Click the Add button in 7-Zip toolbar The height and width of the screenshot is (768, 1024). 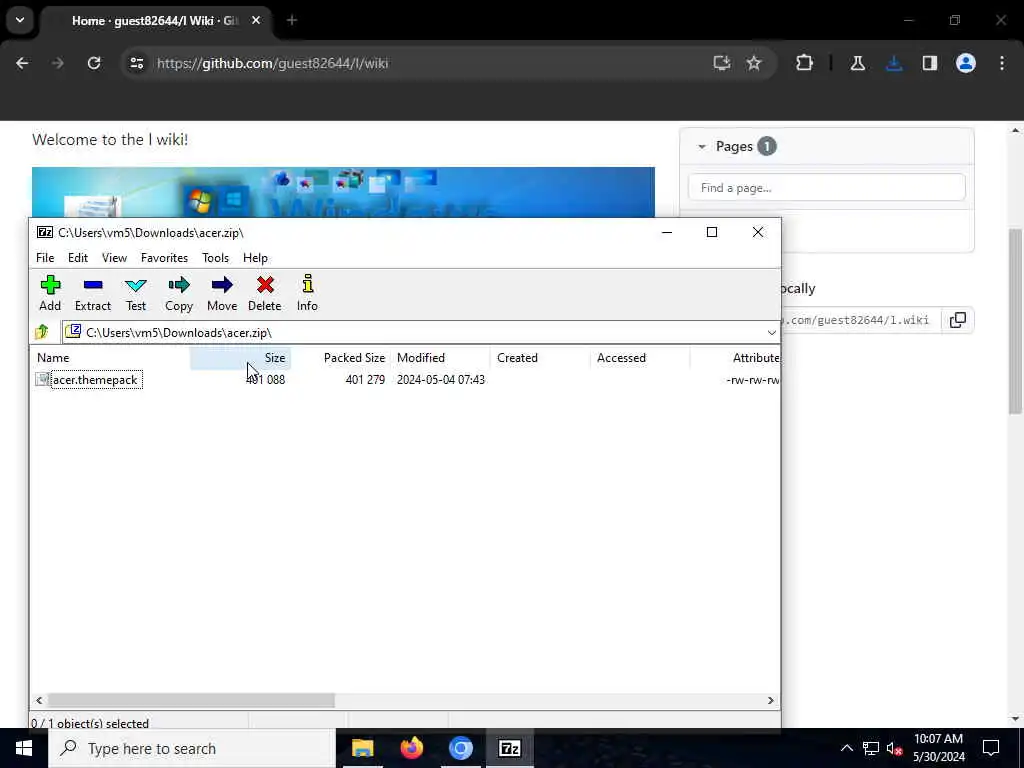click(50, 293)
